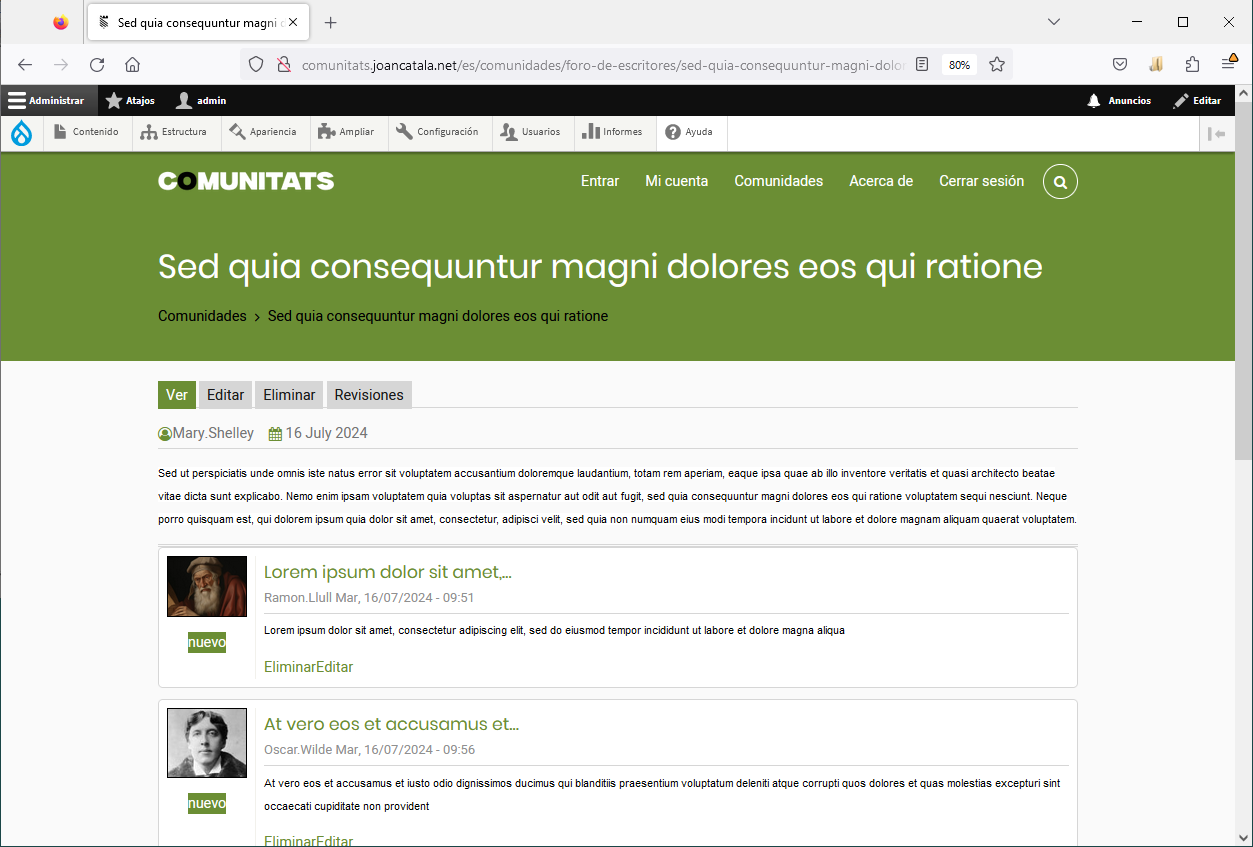Image resolution: width=1253 pixels, height=847 pixels.
Task: Open the At vero eos et accusamus comment title
Action: pyautogui.click(x=391, y=724)
